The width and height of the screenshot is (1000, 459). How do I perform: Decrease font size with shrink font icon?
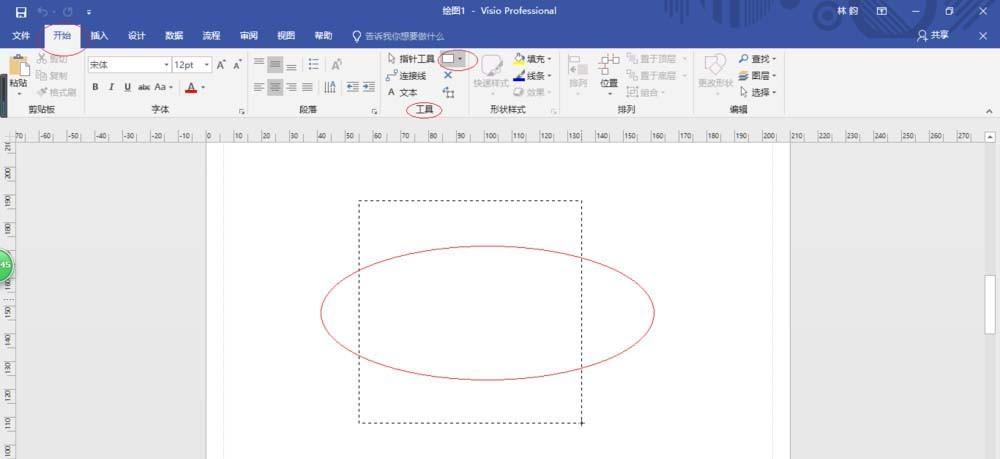pyautogui.click(x=237, y=64)
